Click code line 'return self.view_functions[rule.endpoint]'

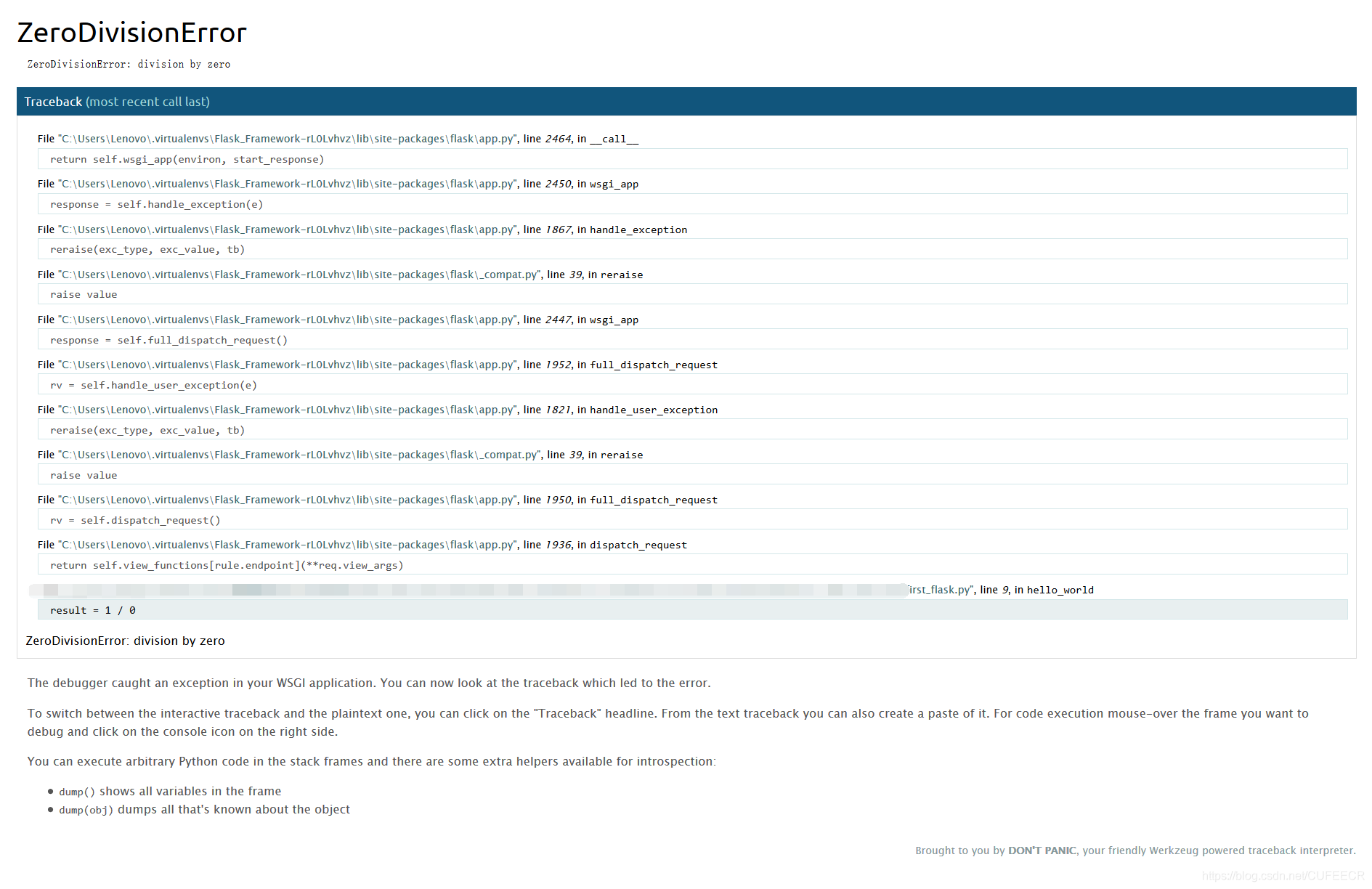click(692, 565)
